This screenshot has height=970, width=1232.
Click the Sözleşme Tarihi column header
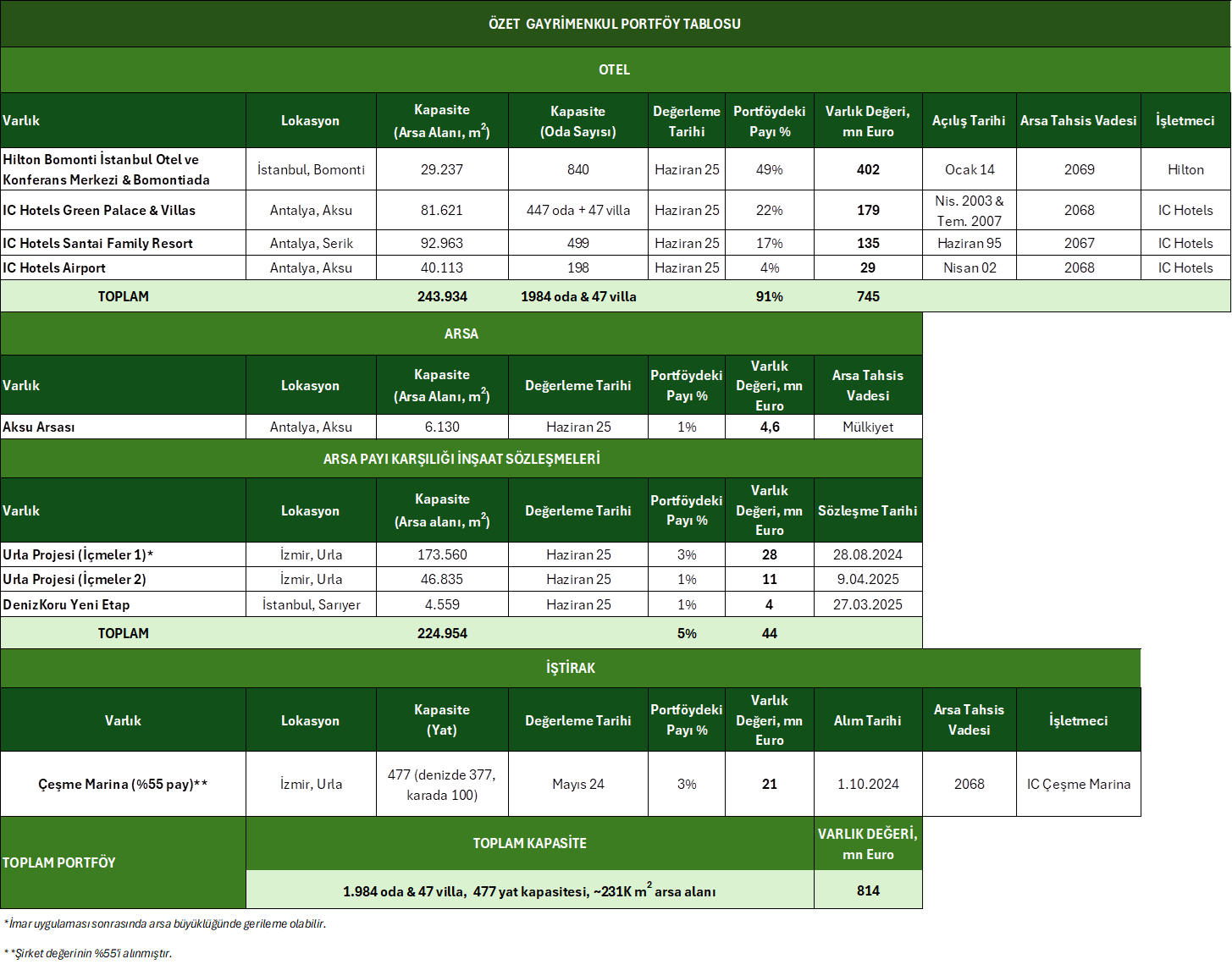[867, 510]
